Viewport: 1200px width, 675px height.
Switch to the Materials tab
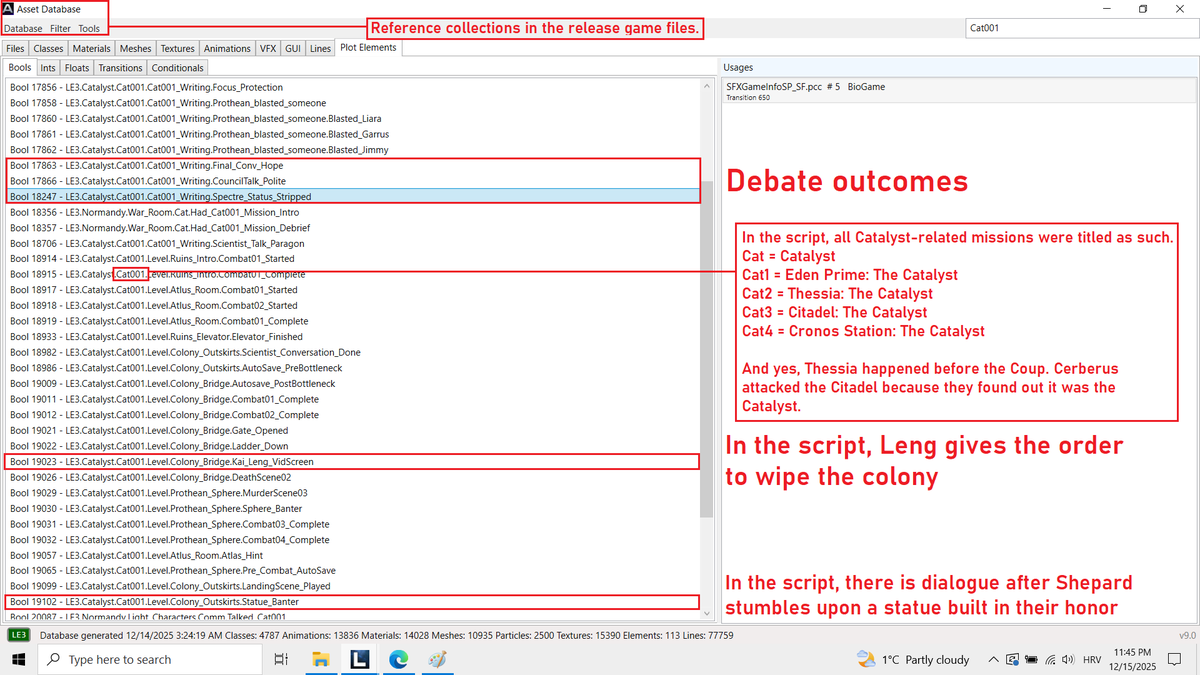(x=92, y=48)
